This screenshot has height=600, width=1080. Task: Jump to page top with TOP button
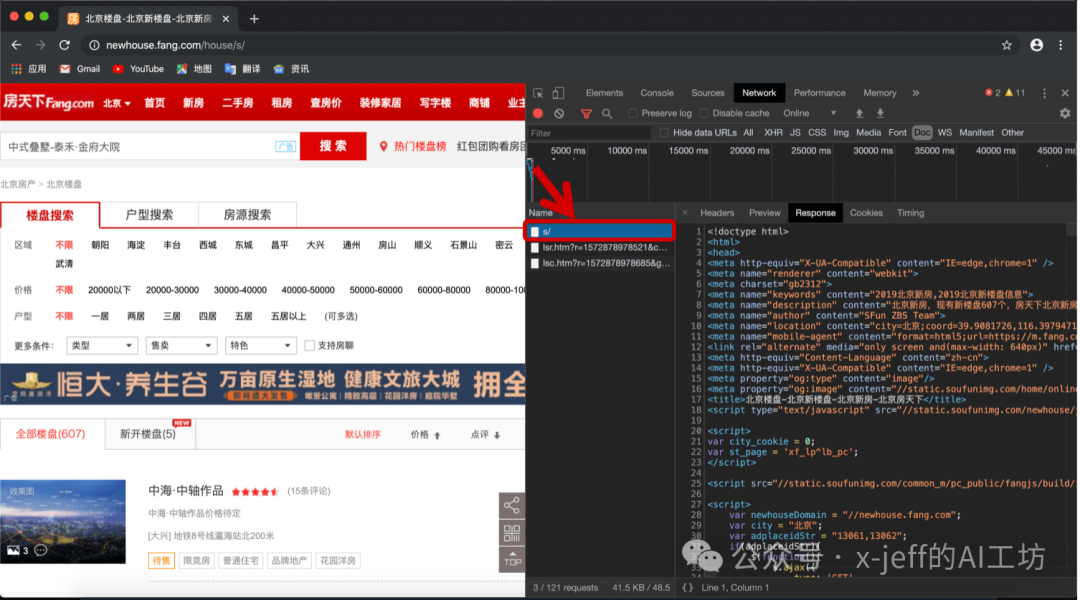[x=512, y=559]
